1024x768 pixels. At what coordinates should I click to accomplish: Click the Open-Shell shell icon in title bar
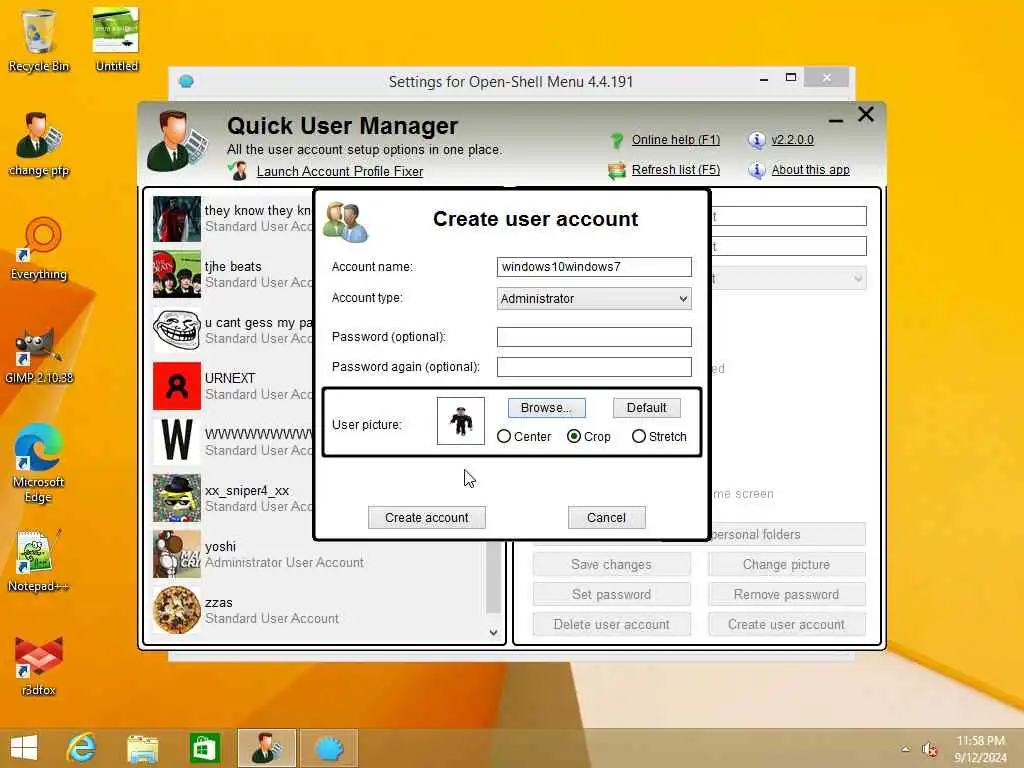[186, 82]
